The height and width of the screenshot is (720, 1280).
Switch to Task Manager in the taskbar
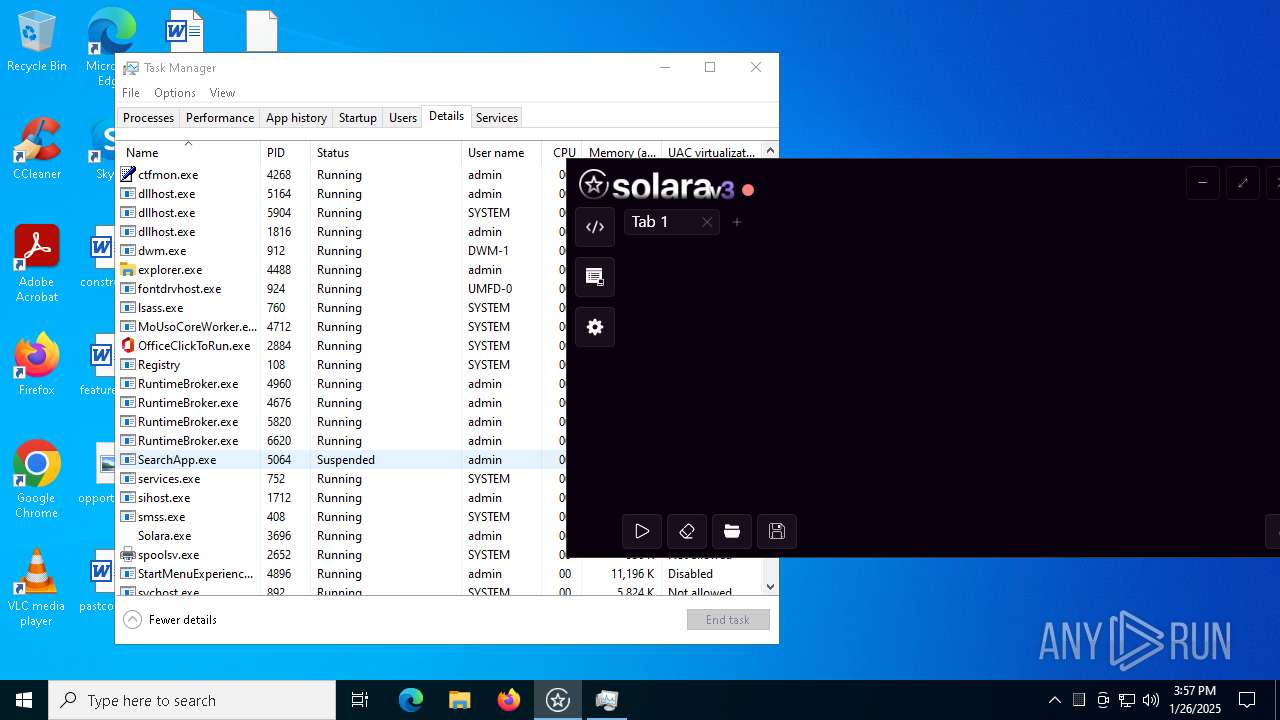pyautogui.click(x=607, y=700)
